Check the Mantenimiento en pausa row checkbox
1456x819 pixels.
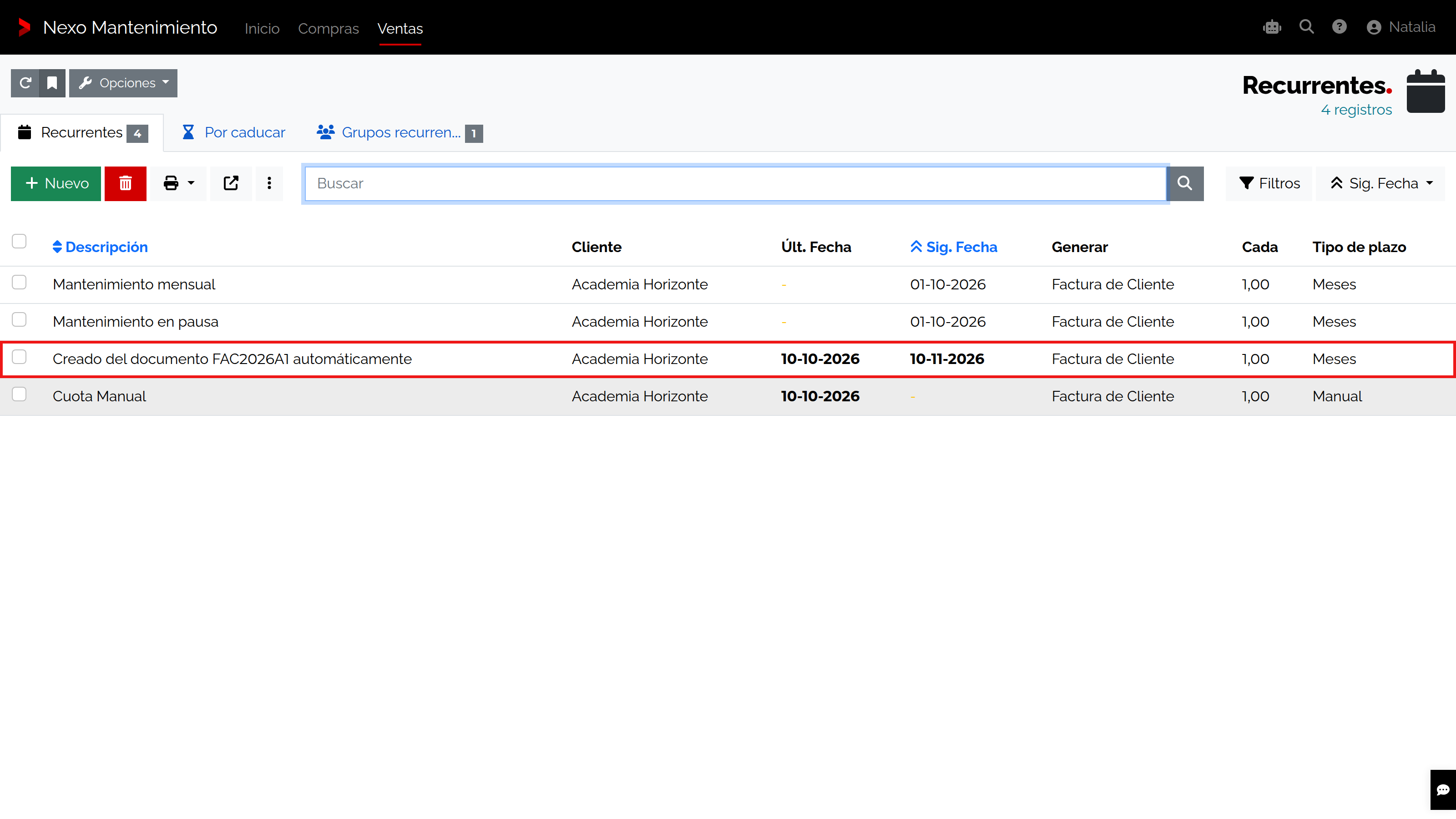[x=19, y=319]
